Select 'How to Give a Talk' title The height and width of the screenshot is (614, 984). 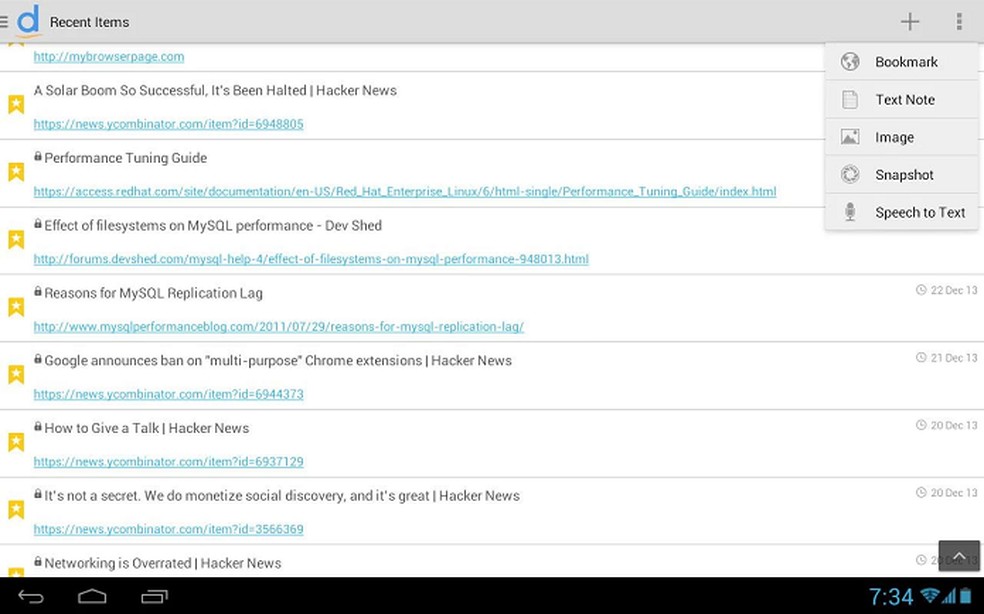pyautogui.click(x=146, y=428)
